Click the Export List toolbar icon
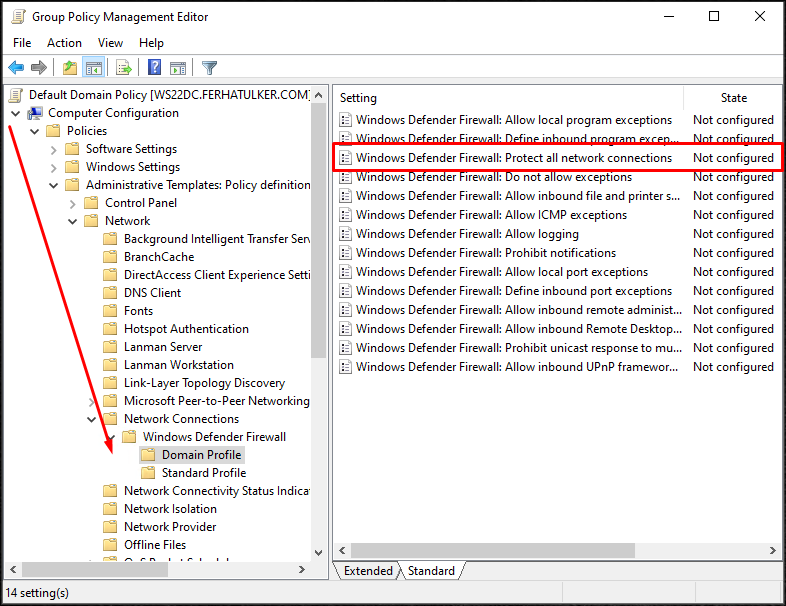This screenshot has width=786, height=606. [124, 67]
